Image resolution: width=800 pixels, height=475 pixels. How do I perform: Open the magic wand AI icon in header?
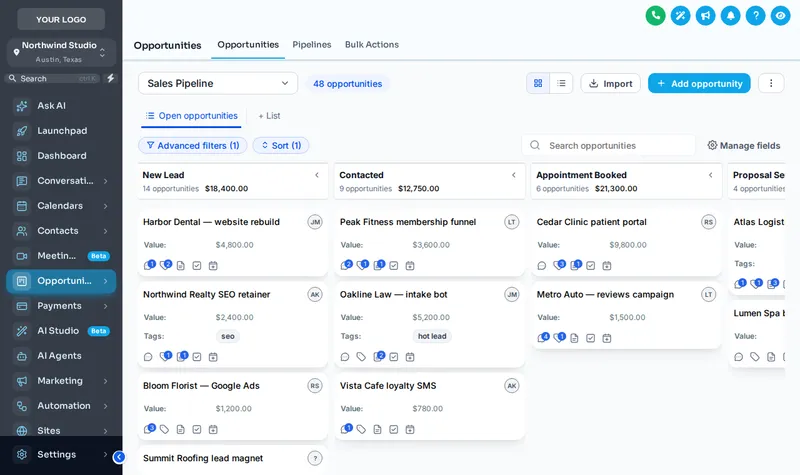pyautogui.click(x=681, y=16)
